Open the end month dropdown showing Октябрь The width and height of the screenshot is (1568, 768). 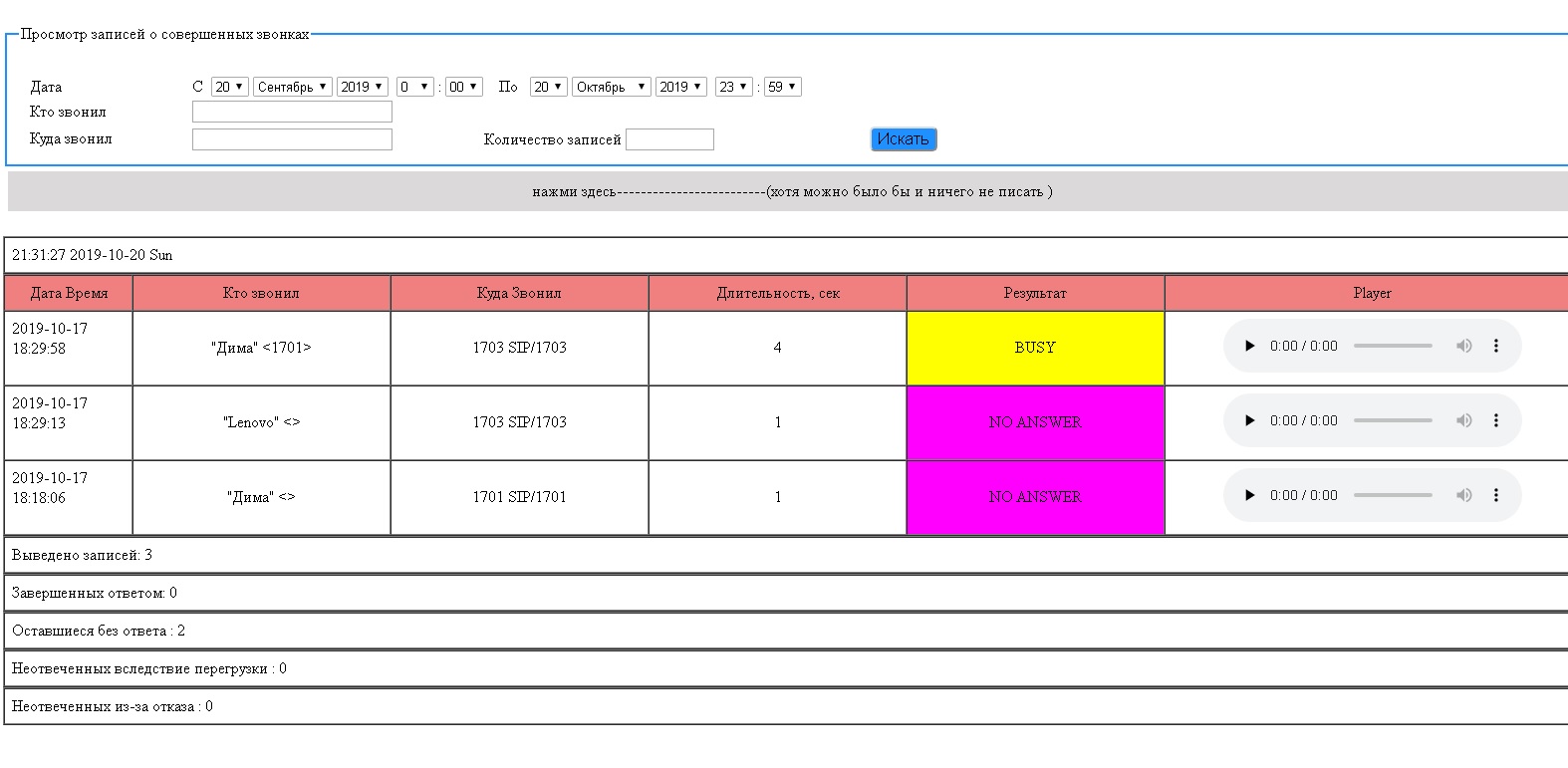[611, 88]
